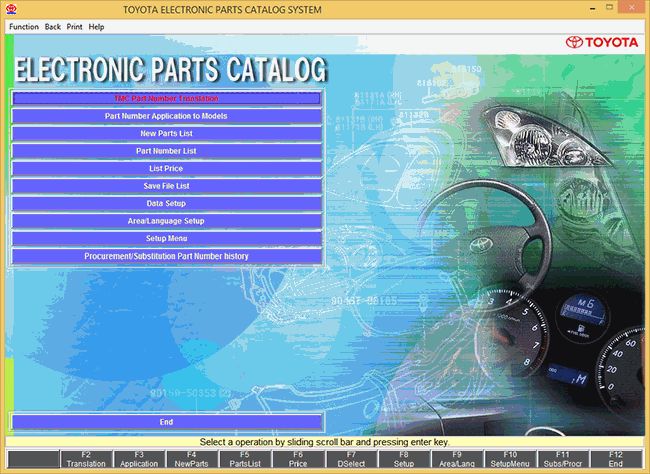650x474 pixels.
Task: Click the F8 Setup function key
Action: coord(404,459)
